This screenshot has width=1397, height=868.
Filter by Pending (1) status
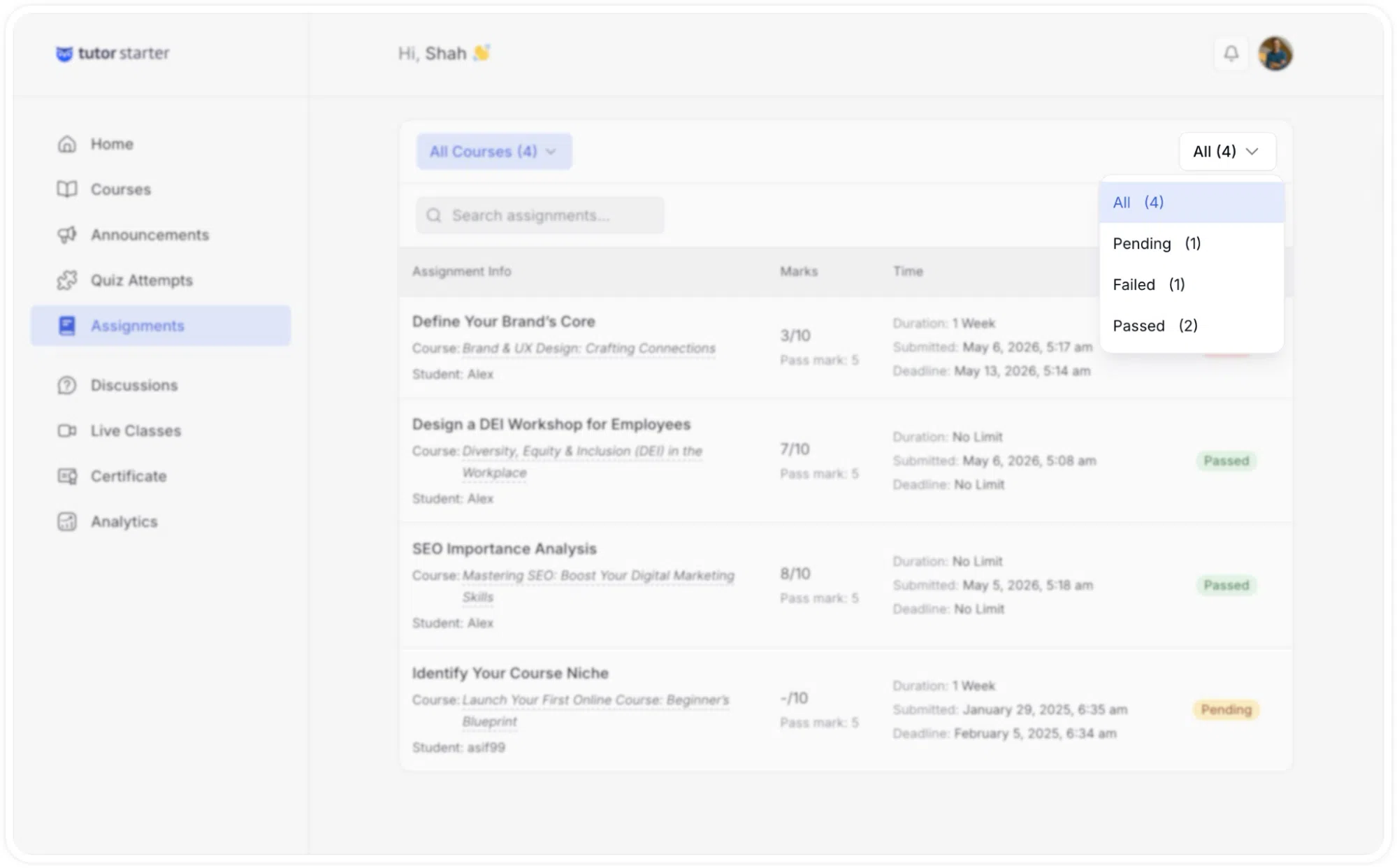pos(1192,244)
